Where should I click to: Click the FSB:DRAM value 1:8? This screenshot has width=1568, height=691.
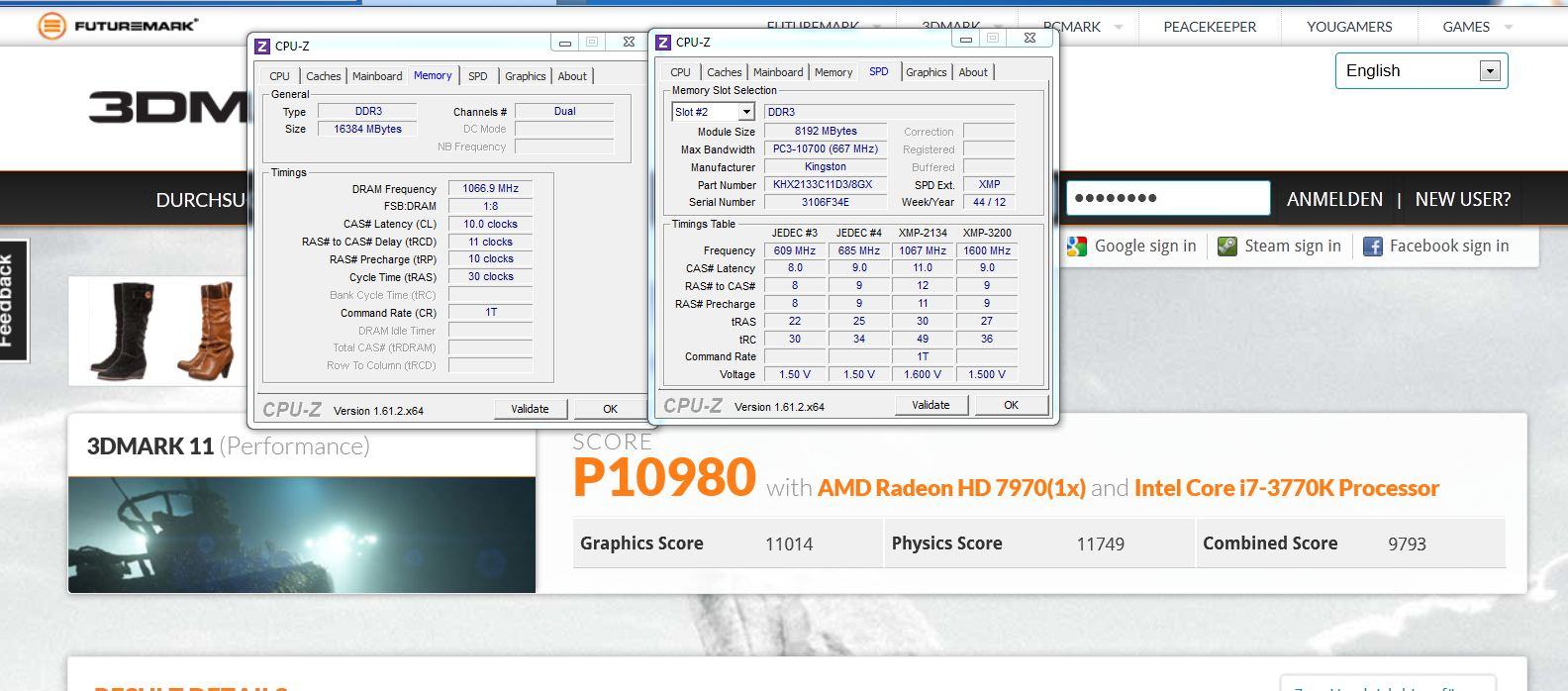[491, 206]
